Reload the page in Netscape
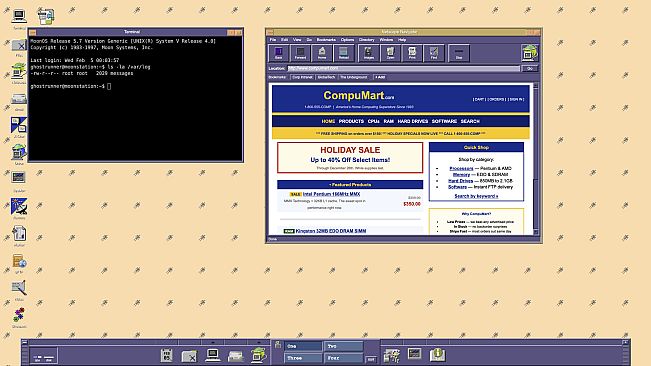This screenshot has width=651, height=366. click(343, 53)
